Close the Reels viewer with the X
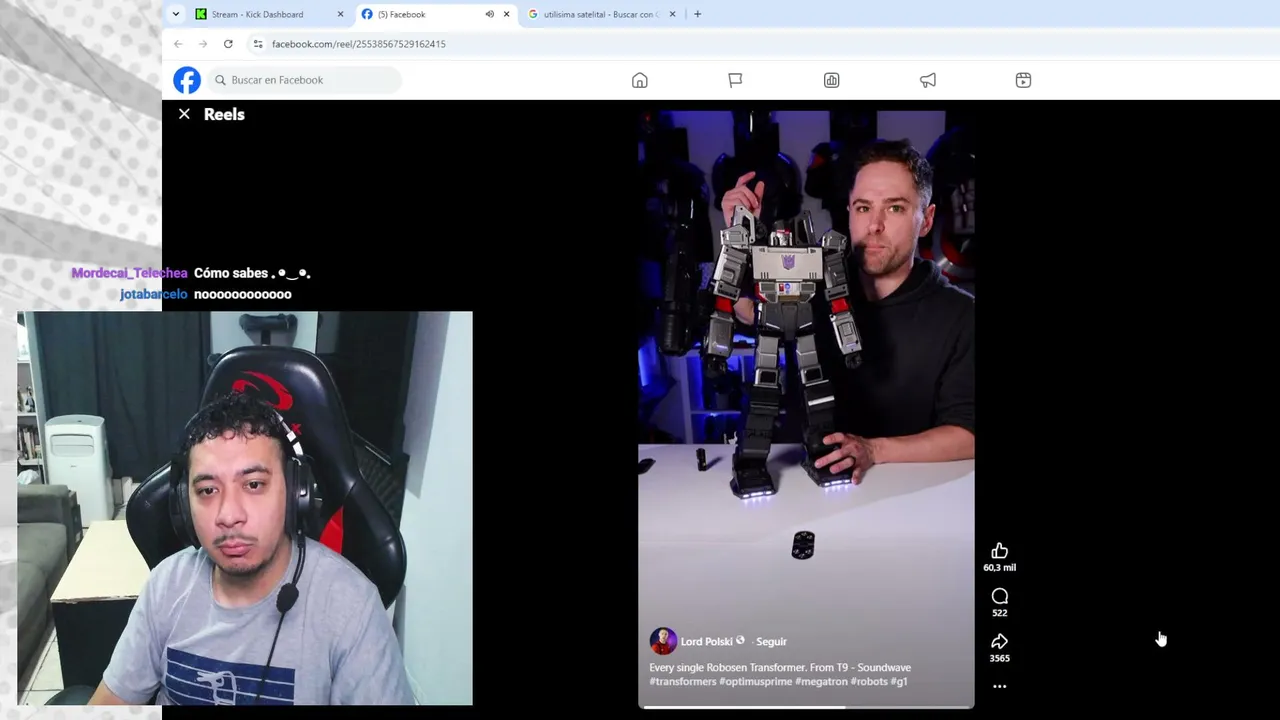1280x720 pixels. [184, 114]
